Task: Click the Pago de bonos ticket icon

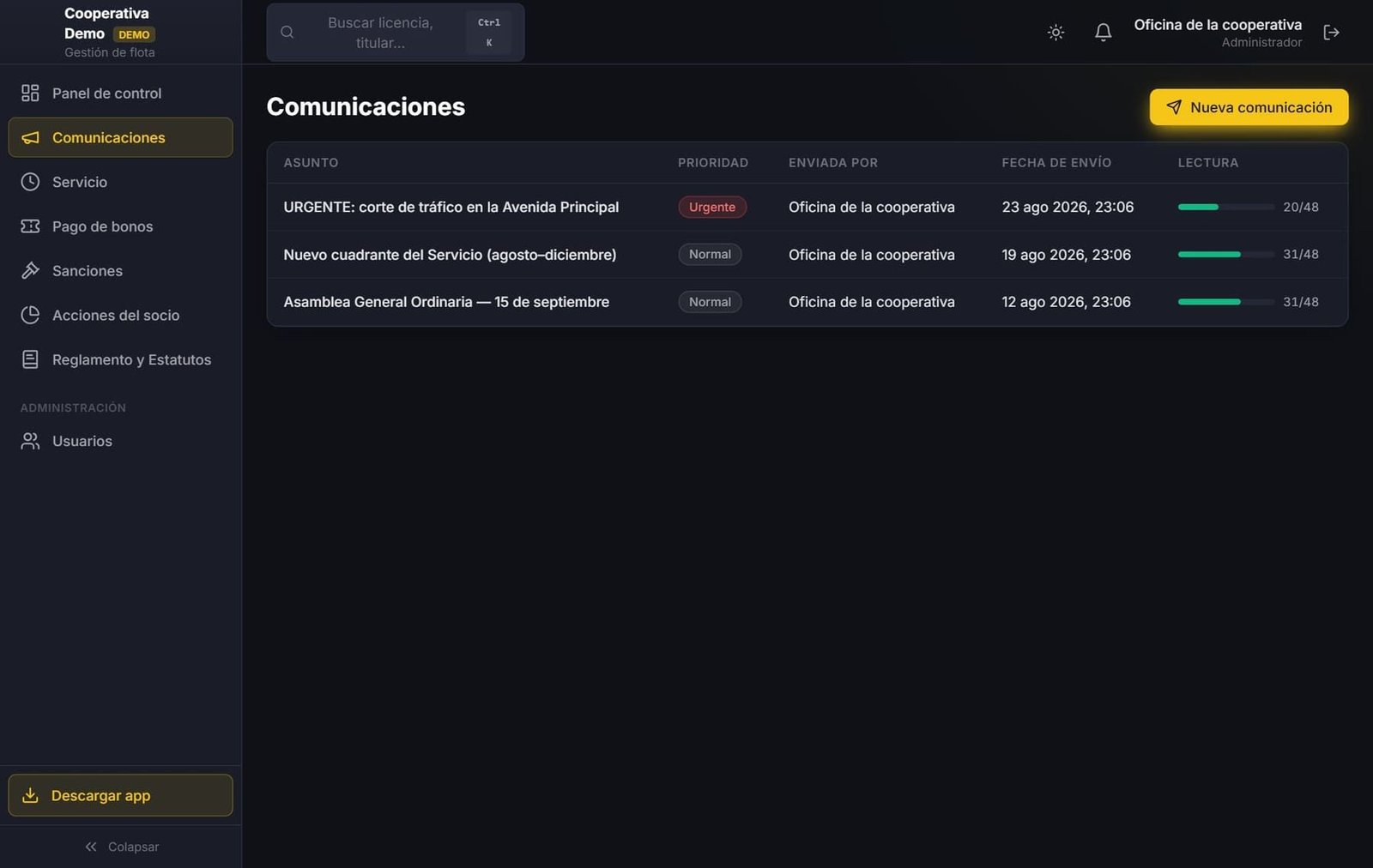Action: coord(30,226)
